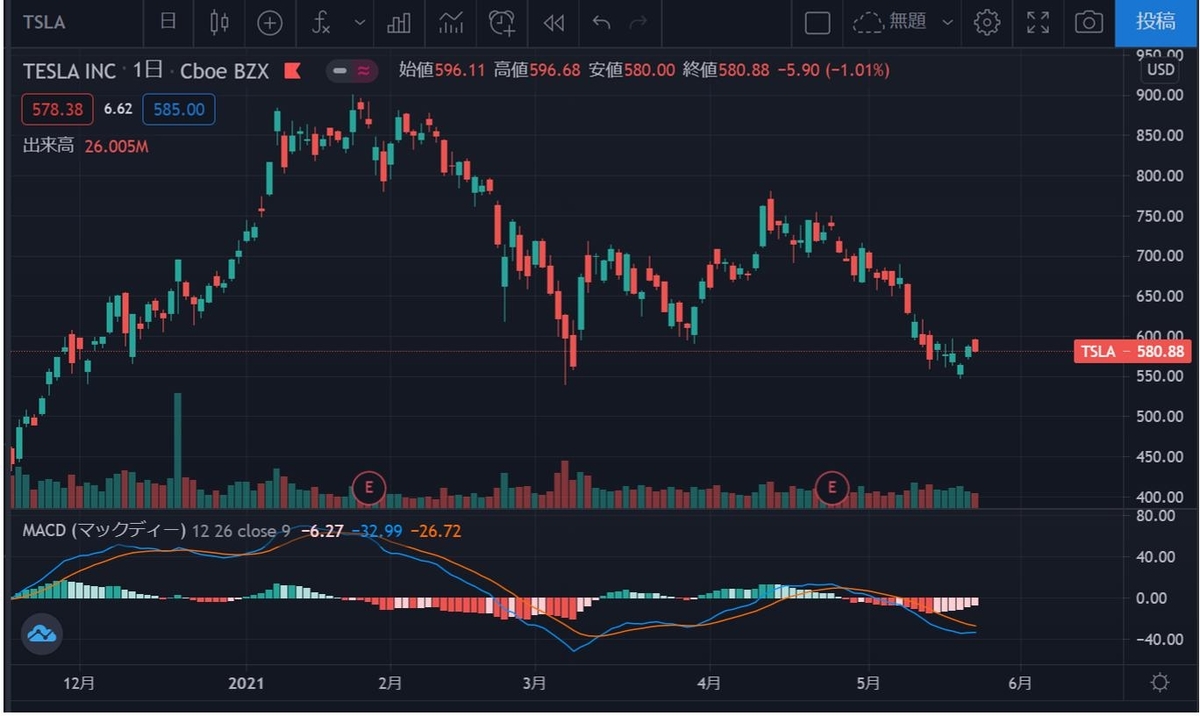Click the 終値580.88 close value
This screenshot has width=1200, height=716.
(725, 71)
